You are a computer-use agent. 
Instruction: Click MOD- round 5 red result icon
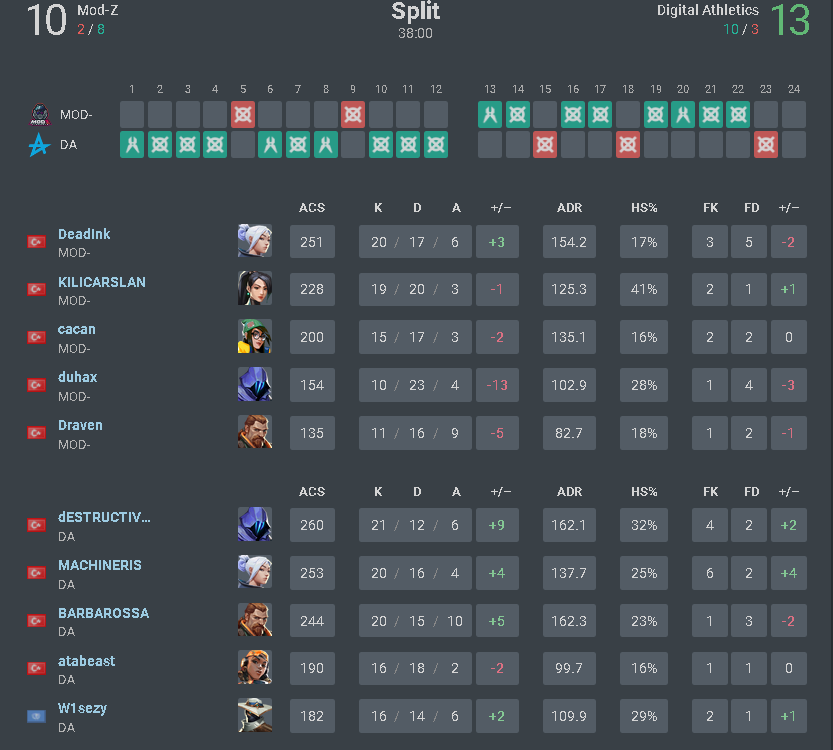point(243,114)
